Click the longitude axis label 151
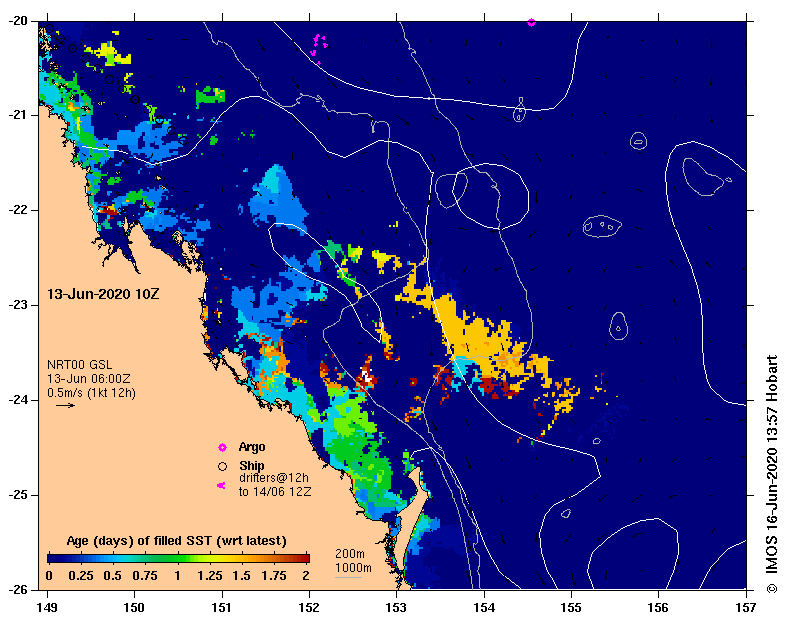The width and height of the screenshot is (788, 624). (222, 607)
